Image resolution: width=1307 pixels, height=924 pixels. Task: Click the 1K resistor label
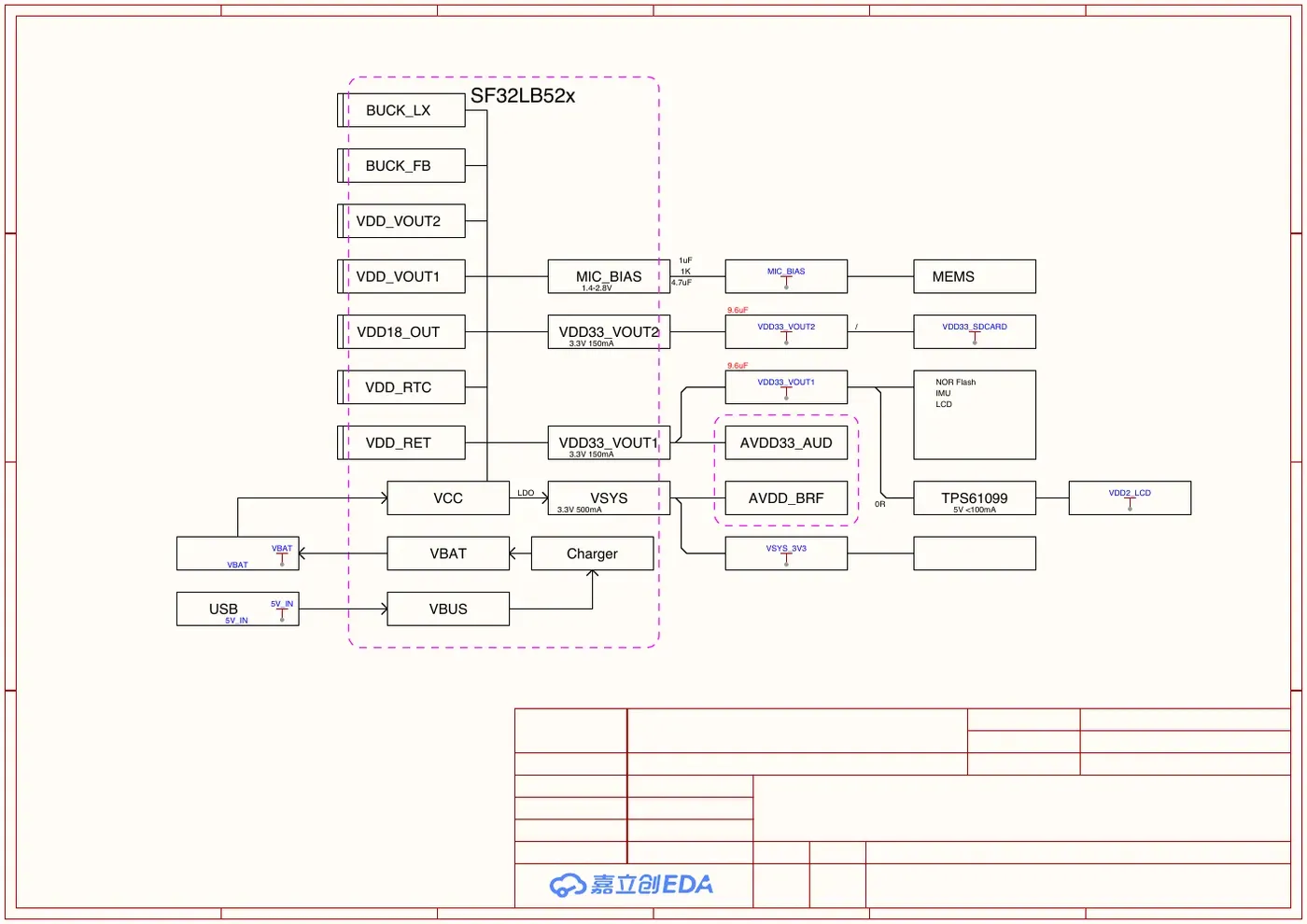686,273
